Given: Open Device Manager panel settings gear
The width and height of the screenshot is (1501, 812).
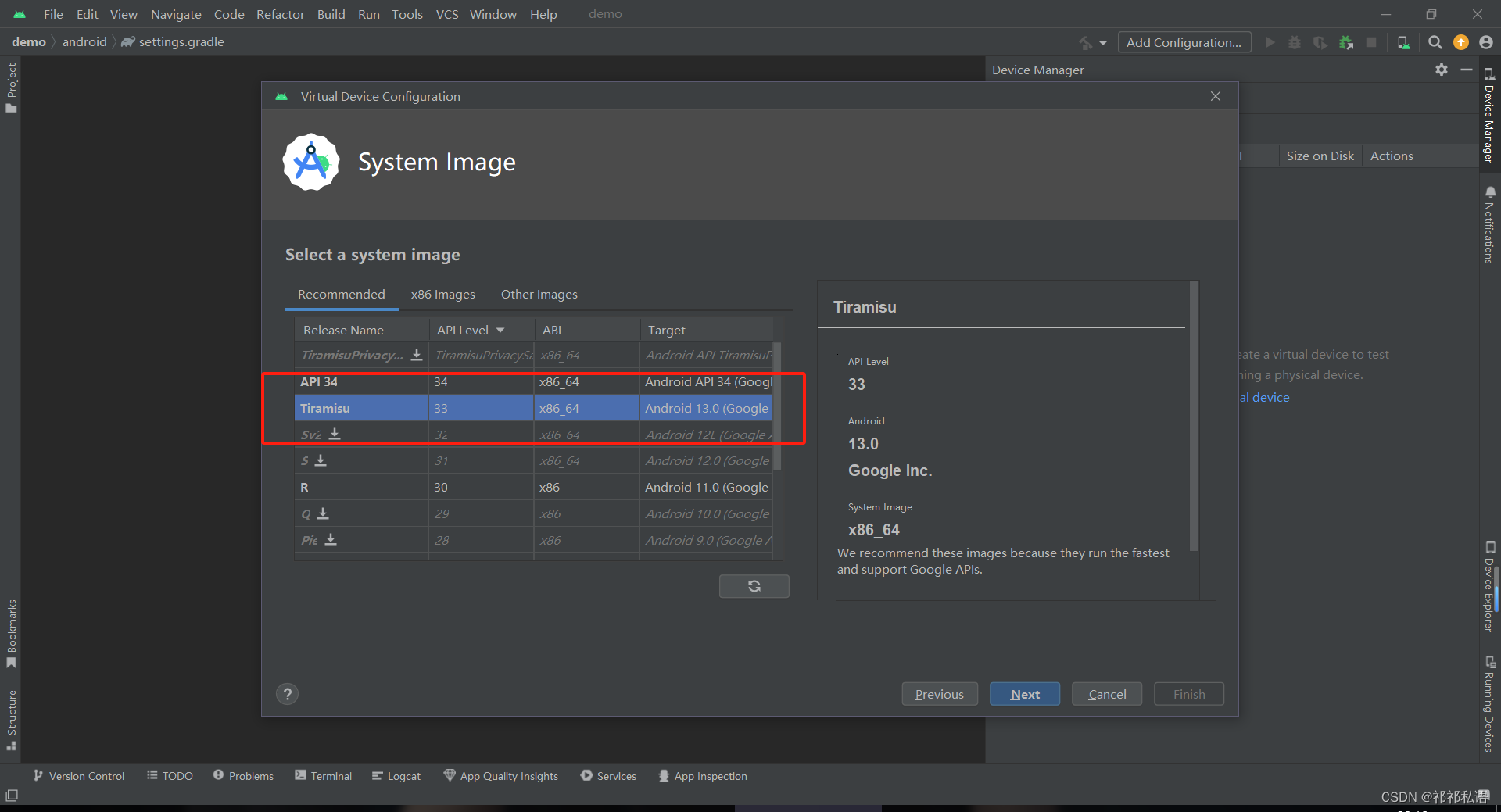Looking at the screenshot, I should tap(1442, 70).
